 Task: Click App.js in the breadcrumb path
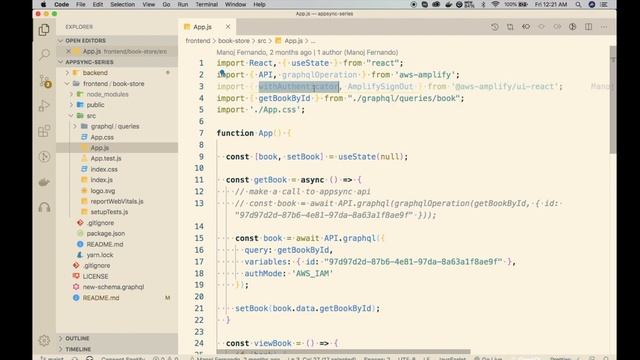293,41
